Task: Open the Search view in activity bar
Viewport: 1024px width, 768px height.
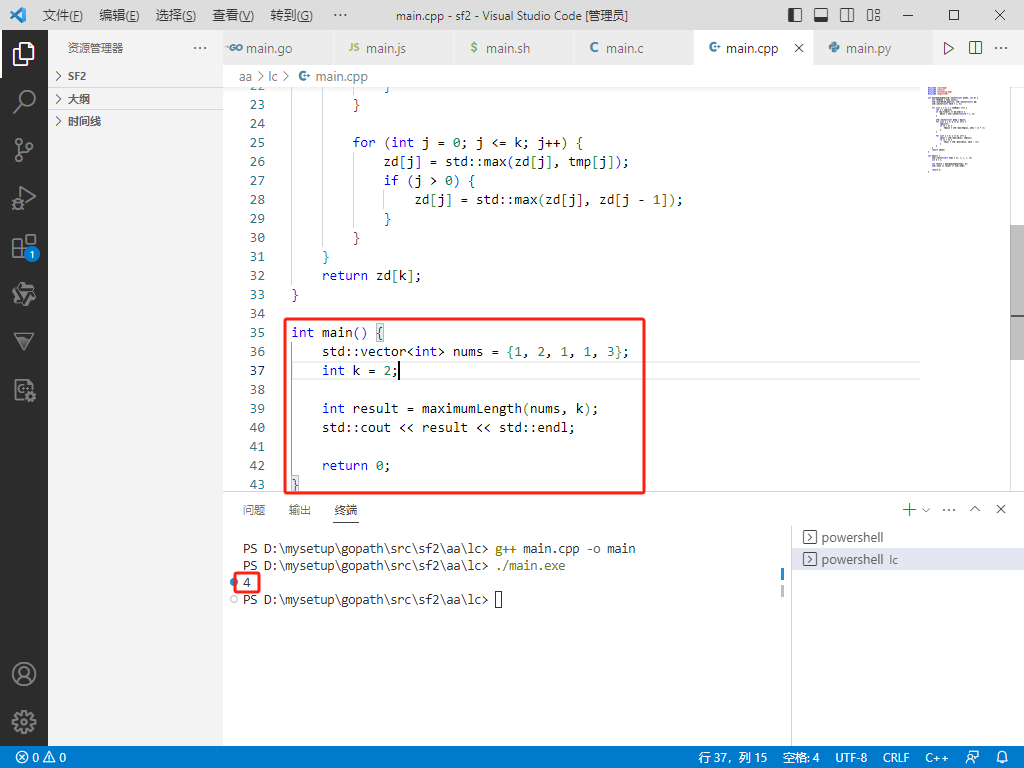Action: tap(24, 102)
